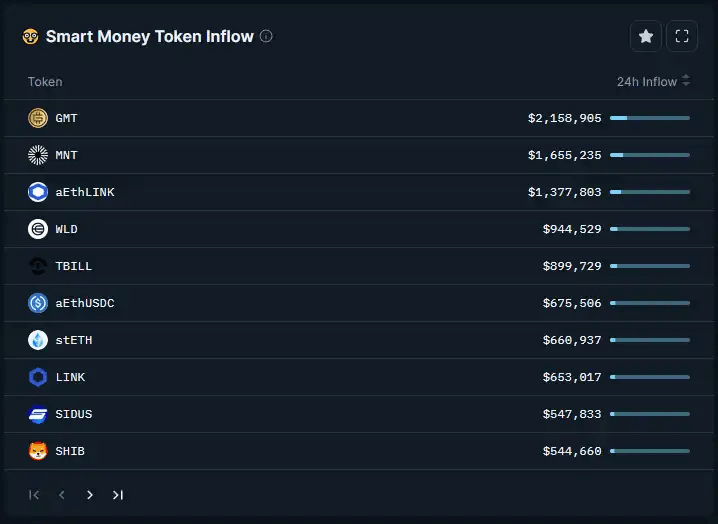Open the LINK token name

click(x=70, y=377)
